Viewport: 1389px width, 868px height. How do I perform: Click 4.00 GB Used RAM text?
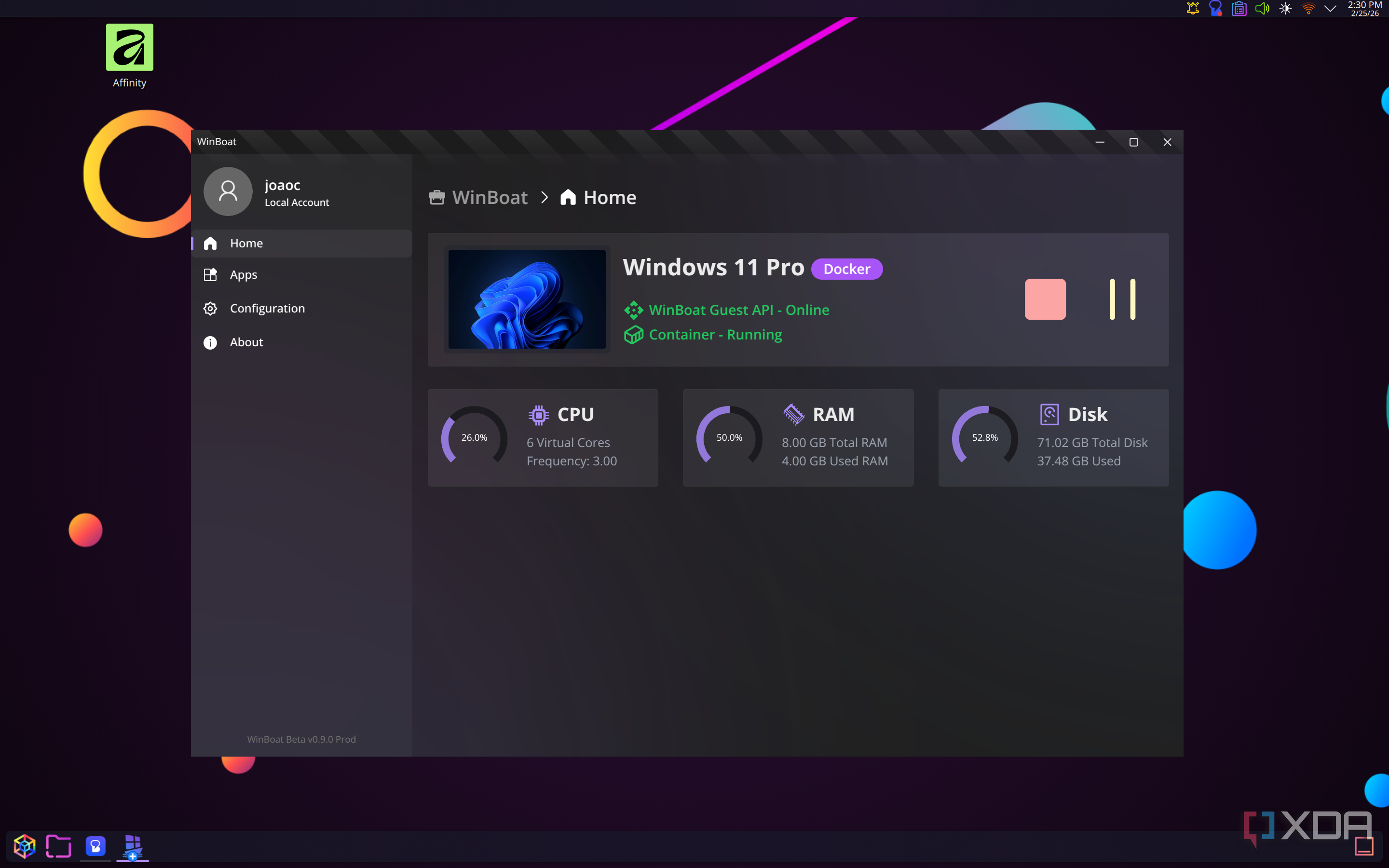834,461
